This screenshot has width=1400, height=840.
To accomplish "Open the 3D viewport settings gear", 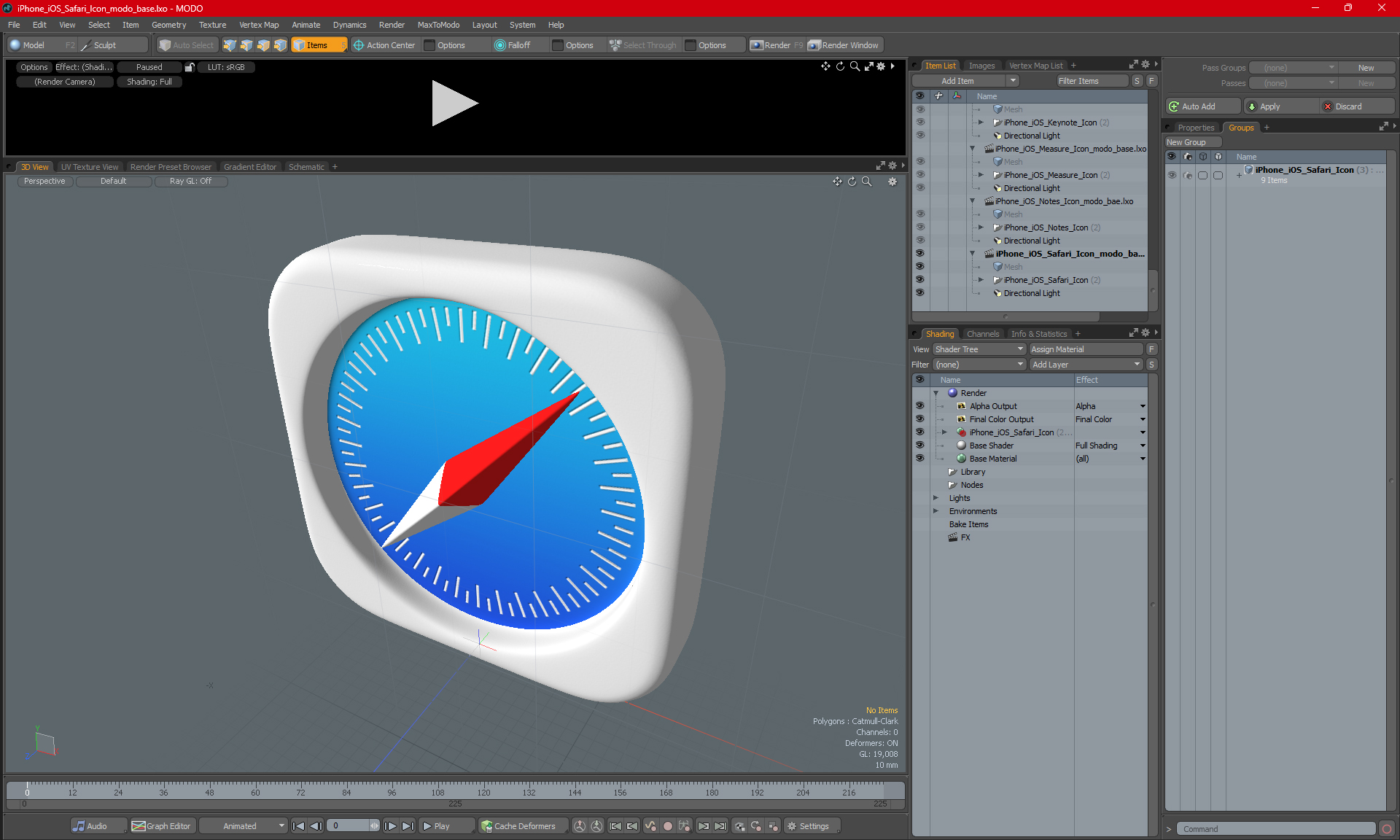I will (892, 182).
